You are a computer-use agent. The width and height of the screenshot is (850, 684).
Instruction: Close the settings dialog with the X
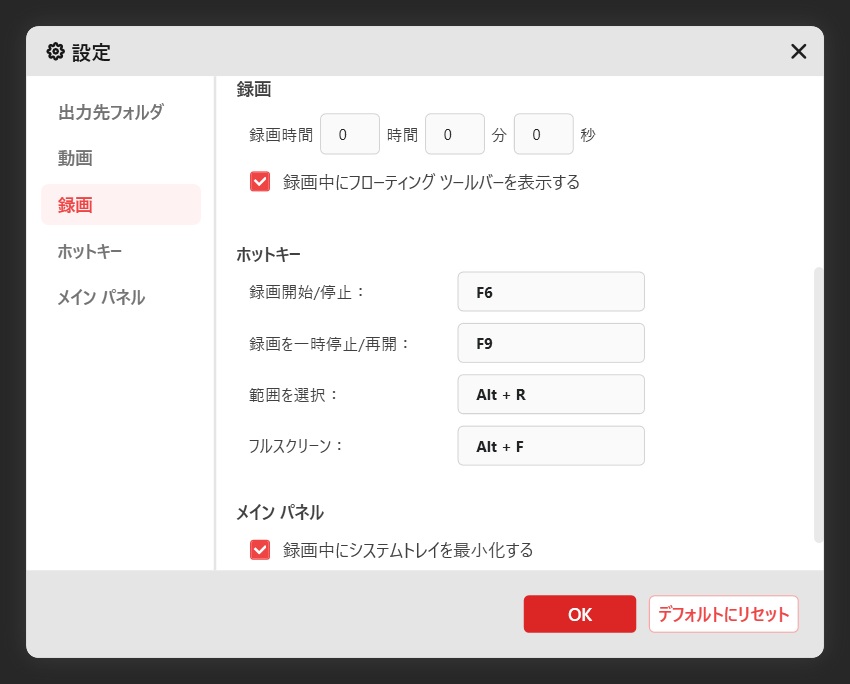click(x=798, y=52)
